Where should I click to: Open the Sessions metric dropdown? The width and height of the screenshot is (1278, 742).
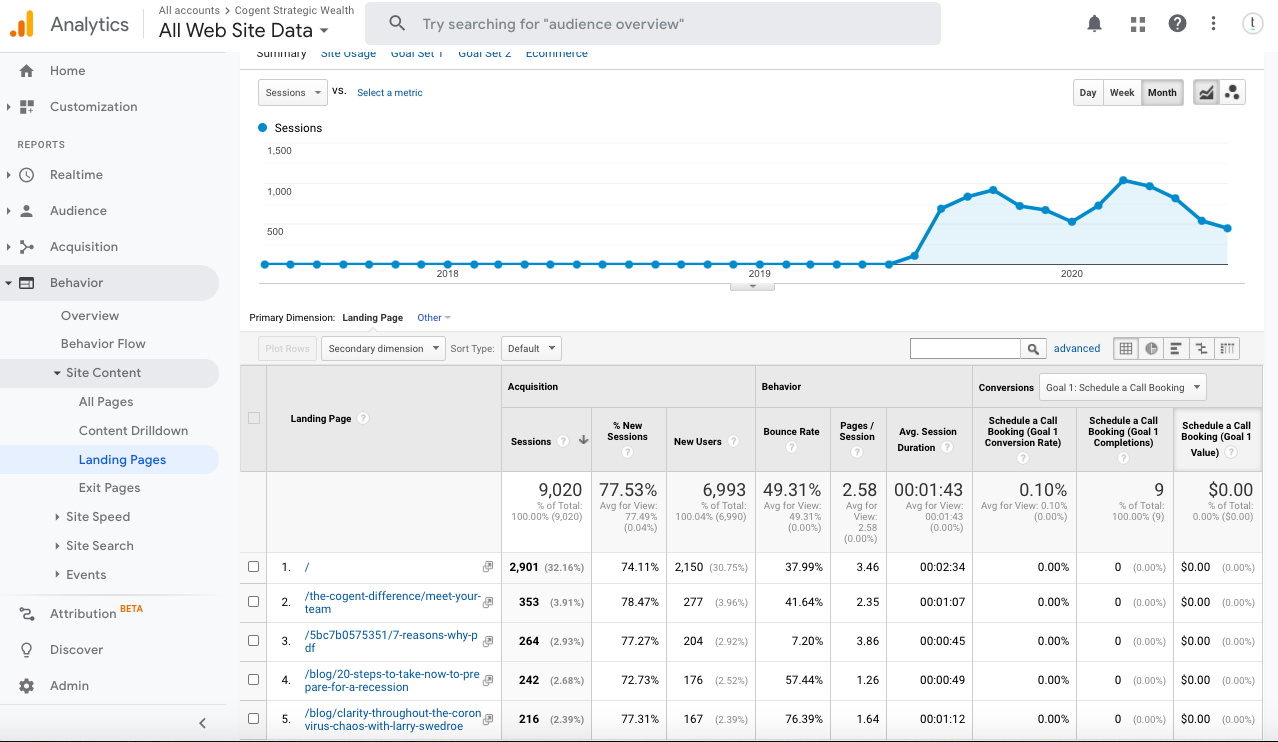(292, 92)
